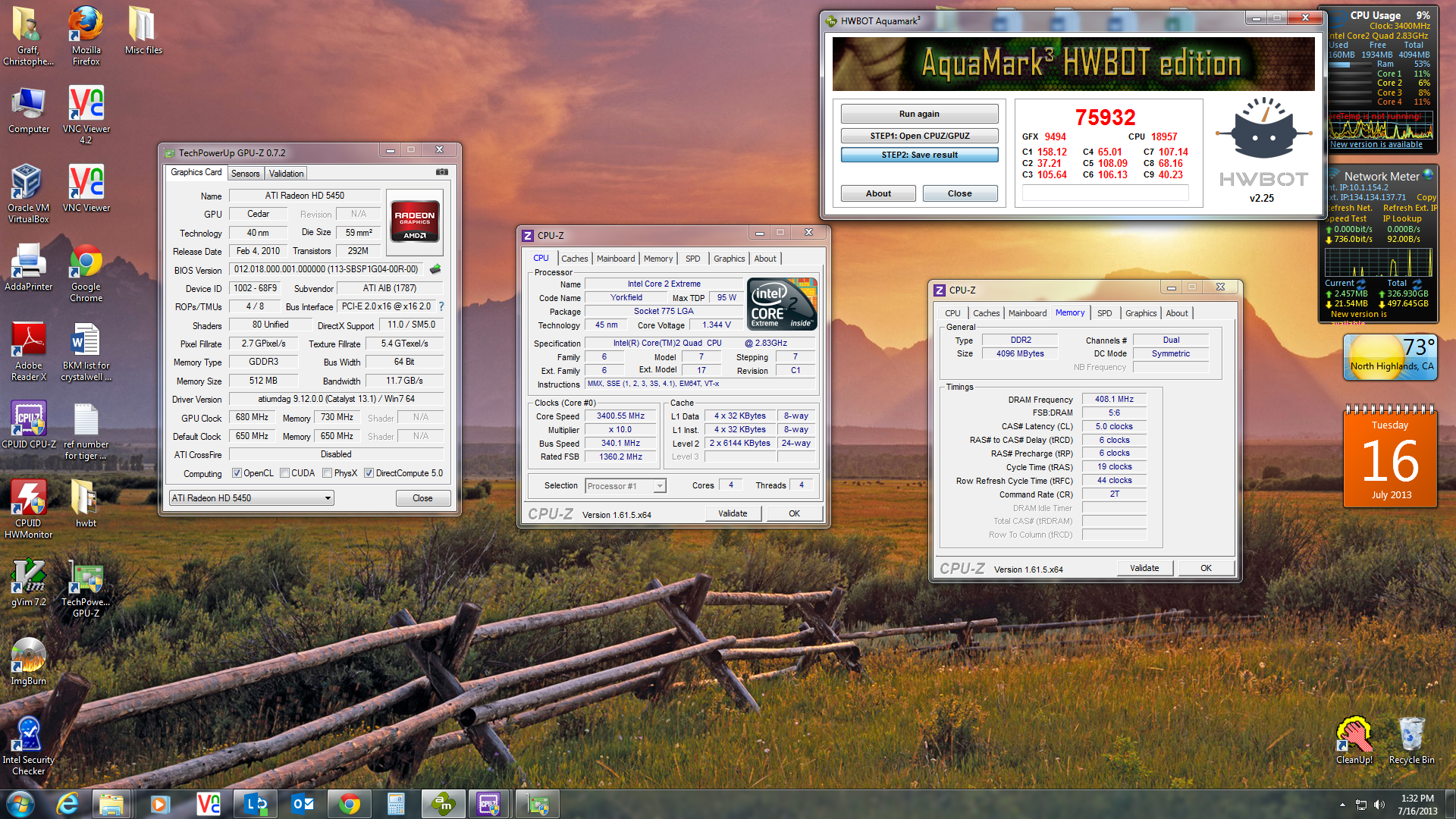Open Internet Explorer from taskbar

[67, 804]
